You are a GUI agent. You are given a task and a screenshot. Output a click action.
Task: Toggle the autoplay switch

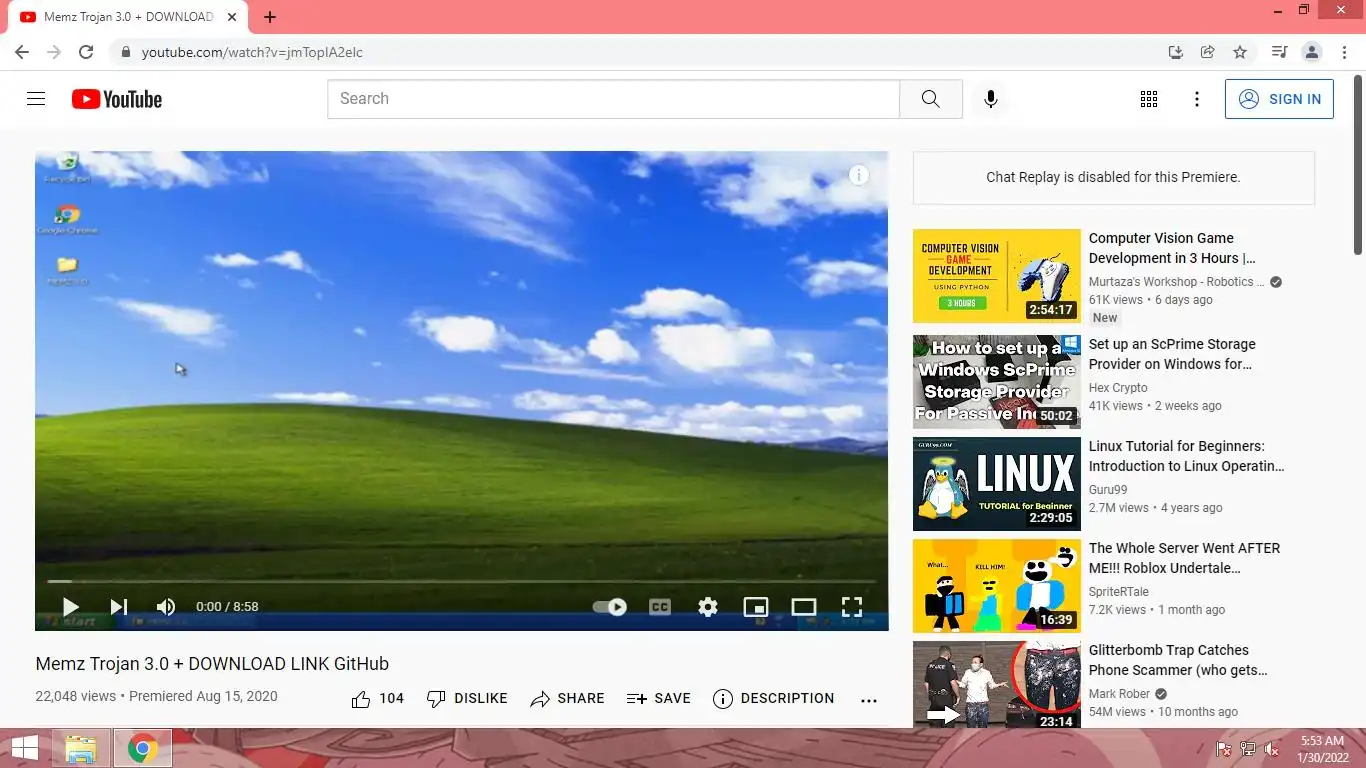pos(610,606)
